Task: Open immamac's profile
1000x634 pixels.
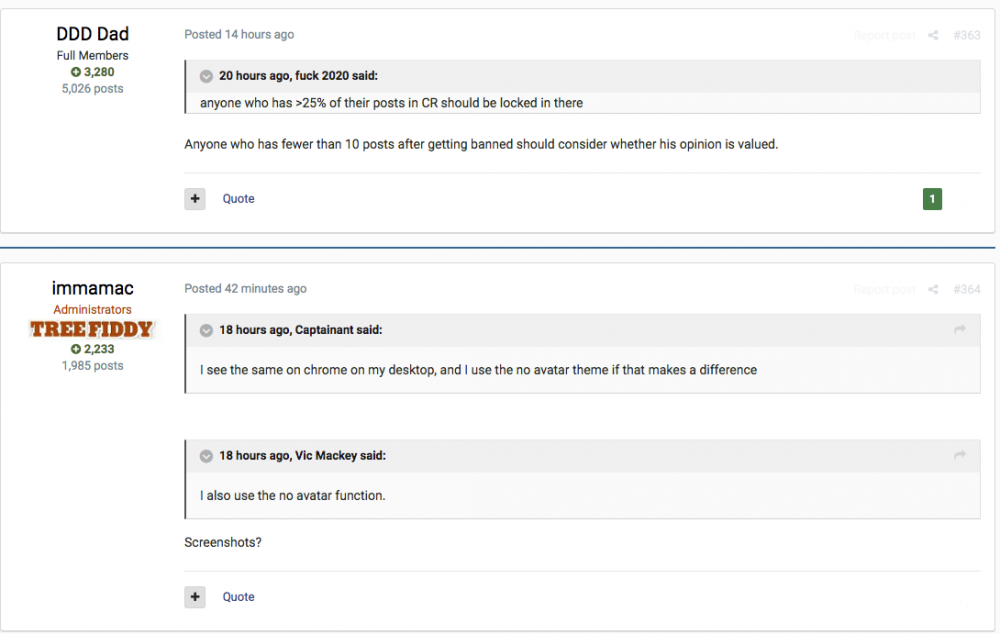Action: [92, 289]
